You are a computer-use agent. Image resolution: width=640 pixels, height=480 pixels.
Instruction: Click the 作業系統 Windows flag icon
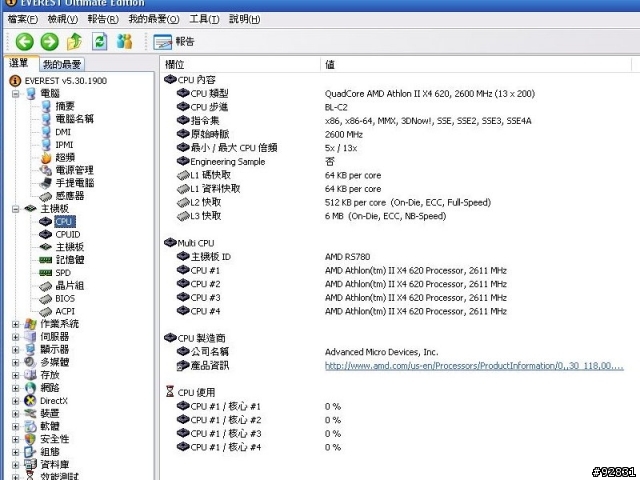point(30,324)
